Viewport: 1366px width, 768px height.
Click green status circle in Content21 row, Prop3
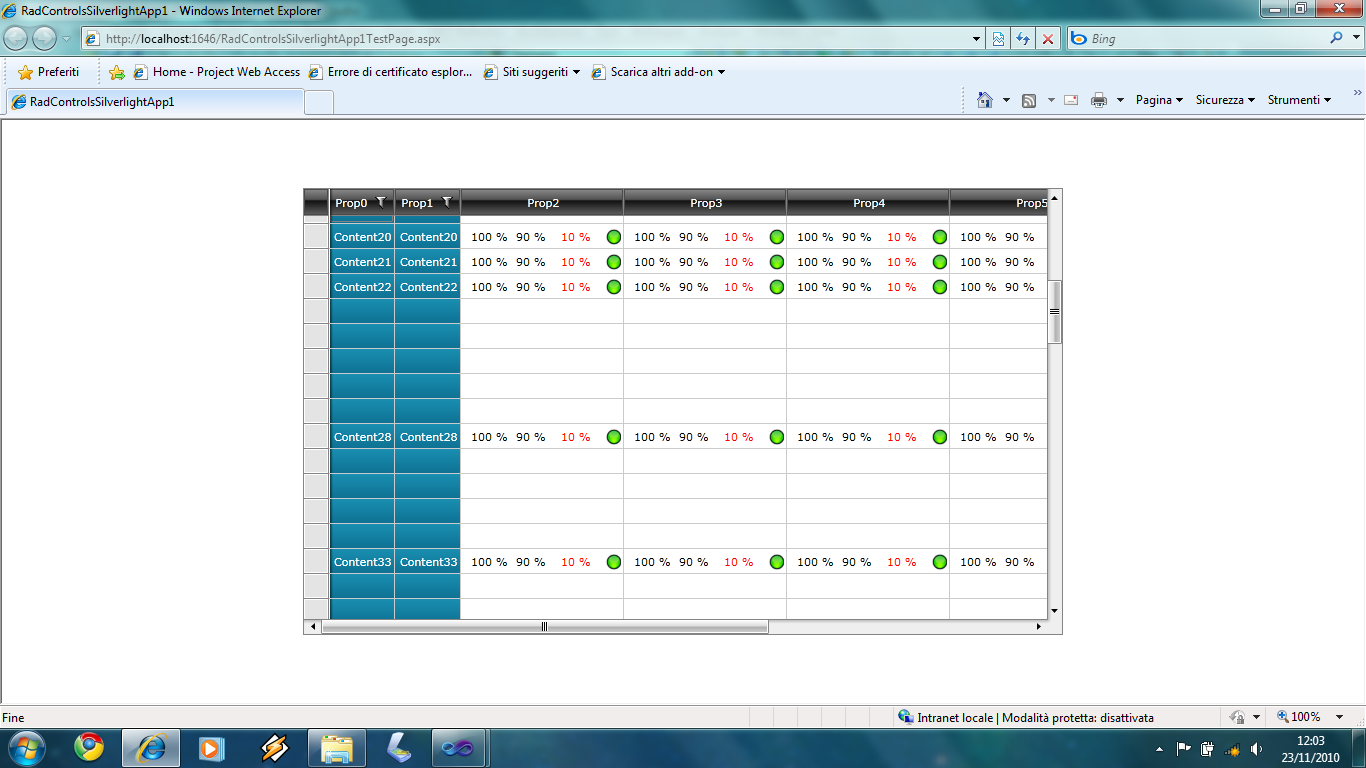tap(777, 262)
